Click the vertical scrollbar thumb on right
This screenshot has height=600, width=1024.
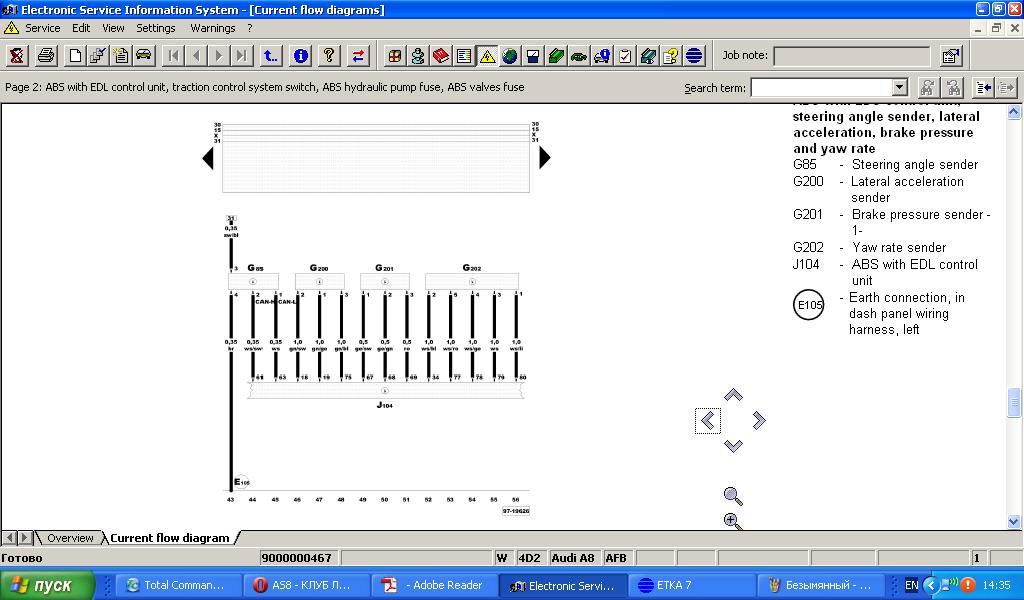click(1015, 403)
